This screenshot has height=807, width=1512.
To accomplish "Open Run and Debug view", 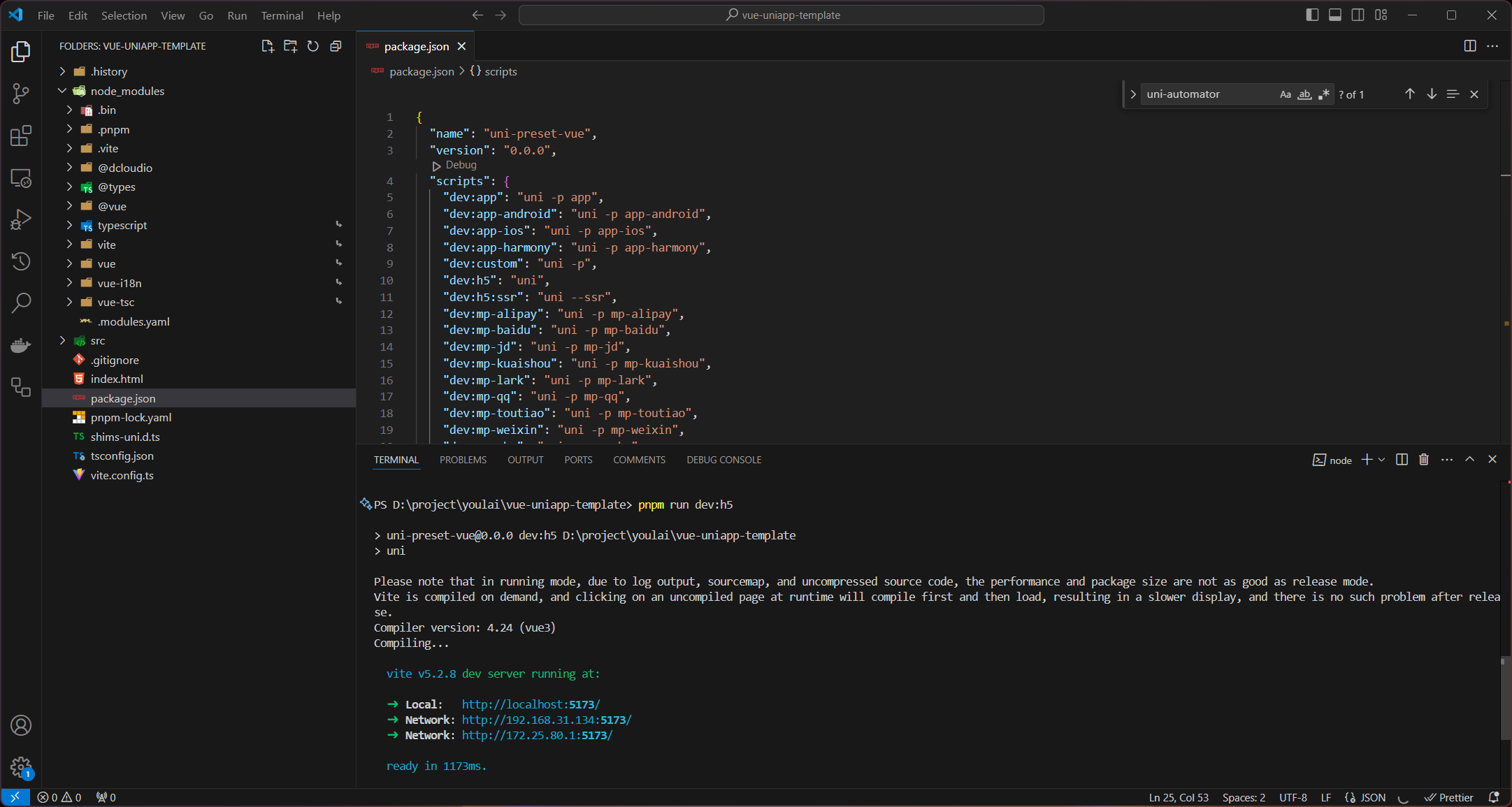I will pos(21,219).
